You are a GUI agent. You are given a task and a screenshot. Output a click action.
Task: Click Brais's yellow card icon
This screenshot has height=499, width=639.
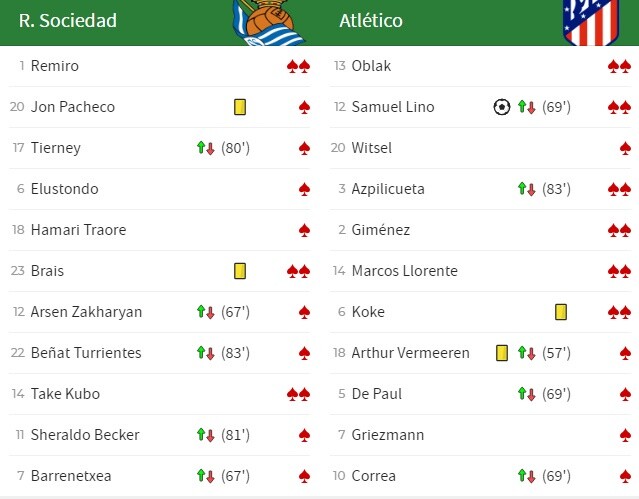click(240, 271)
